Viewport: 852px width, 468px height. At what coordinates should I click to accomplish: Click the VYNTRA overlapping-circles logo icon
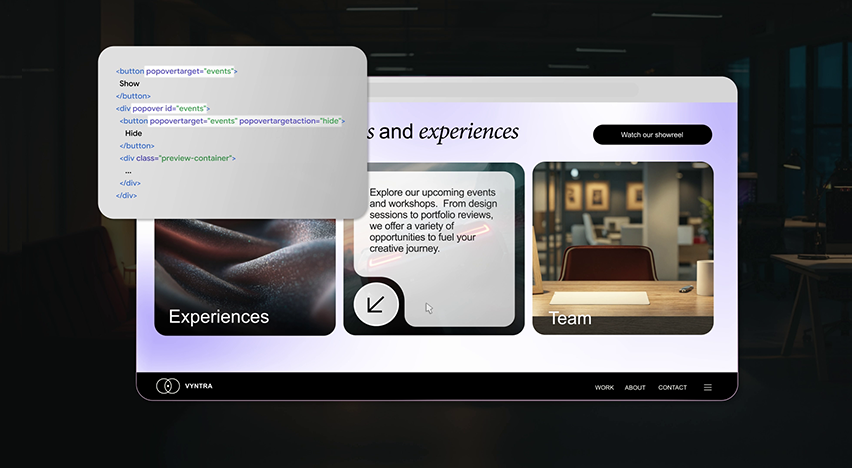tap(167, 386)
